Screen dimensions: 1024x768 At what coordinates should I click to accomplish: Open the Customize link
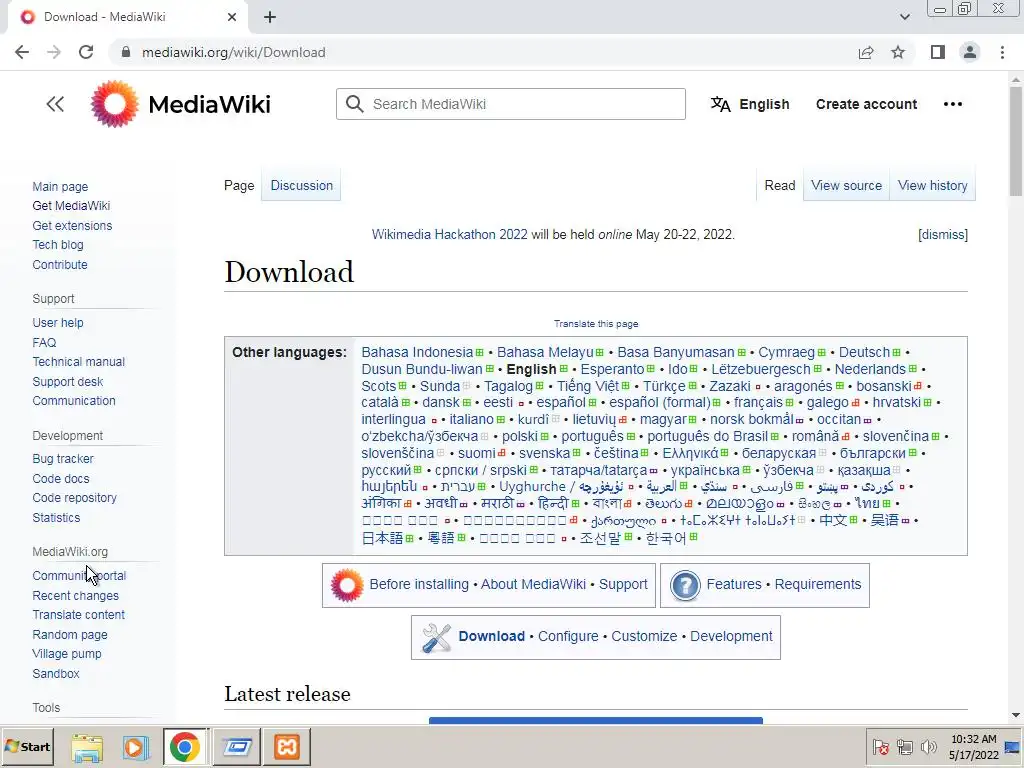[x=644, y=637]
